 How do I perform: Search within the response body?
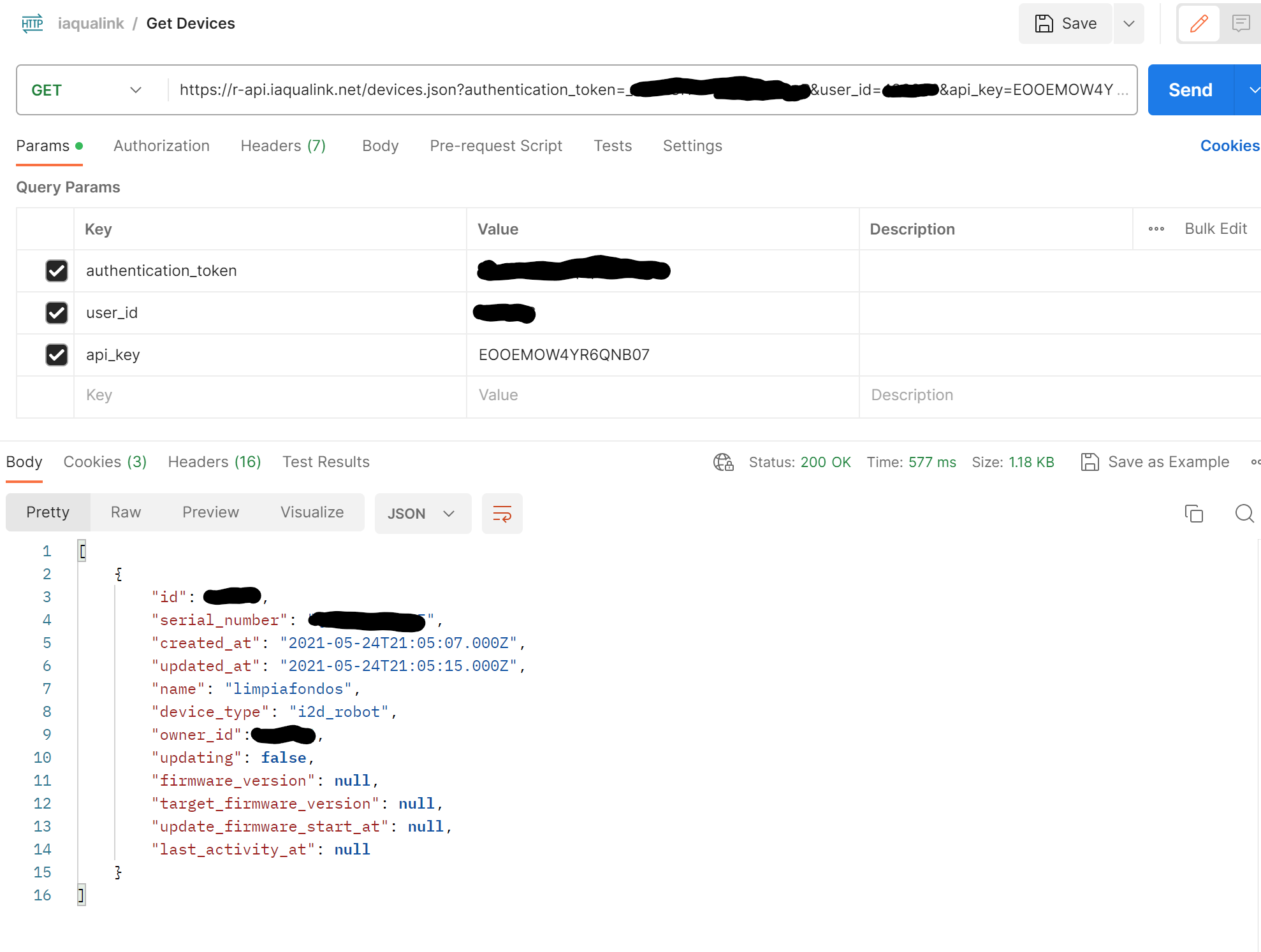pos(1244,514)
